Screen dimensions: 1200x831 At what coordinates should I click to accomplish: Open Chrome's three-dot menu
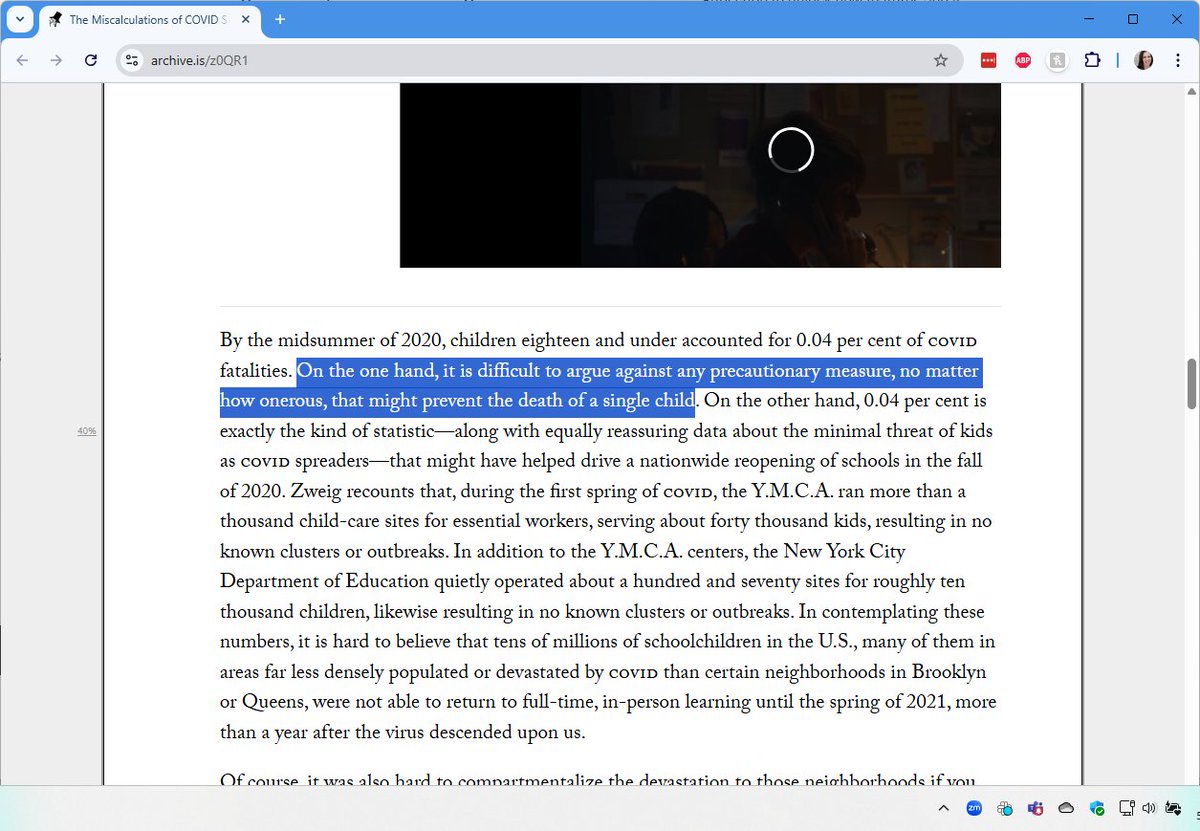(1176, 60)
